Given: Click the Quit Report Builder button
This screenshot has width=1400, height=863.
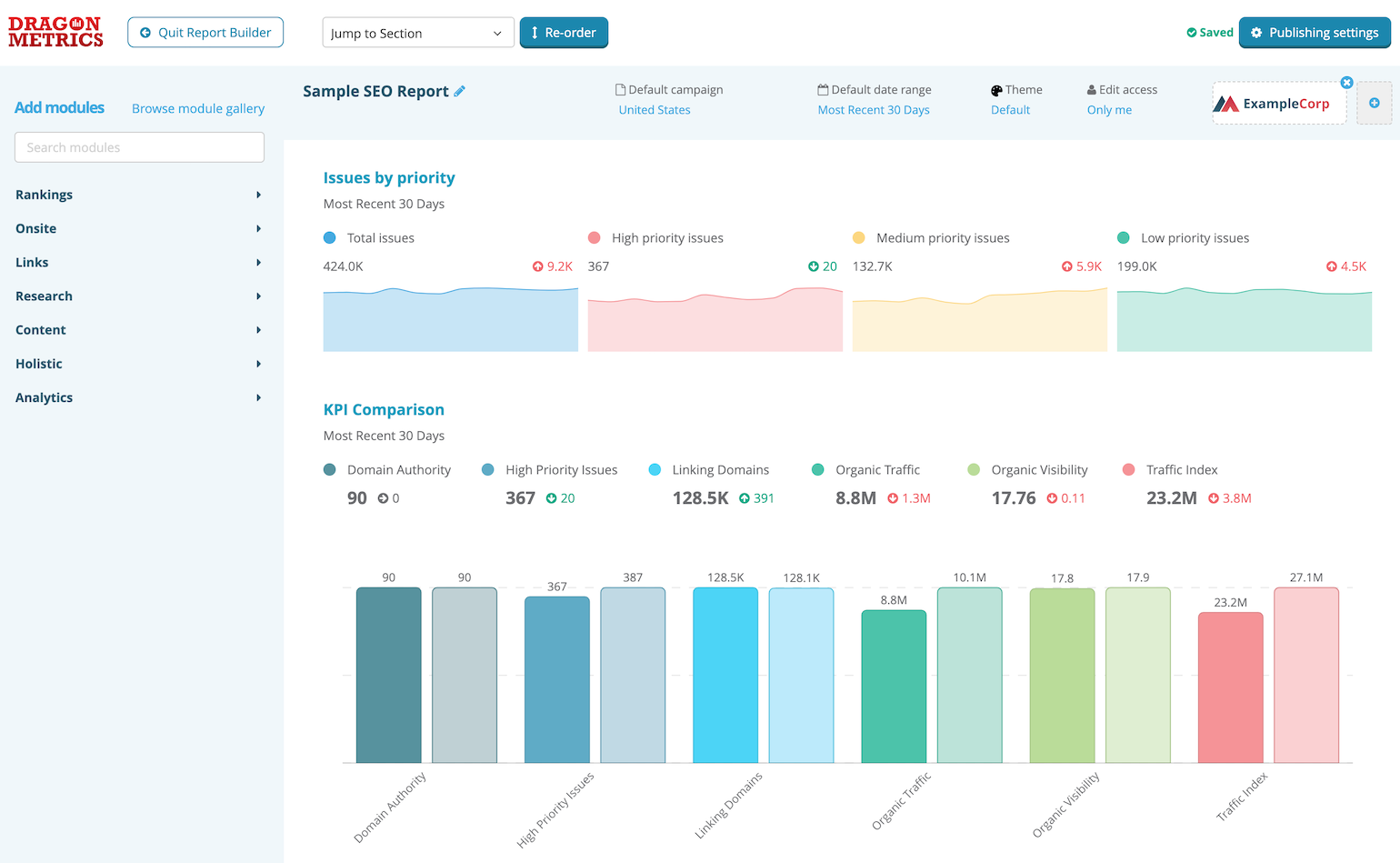Looking at the screenshot, I should pyautogui.click(x=205, y=32).
